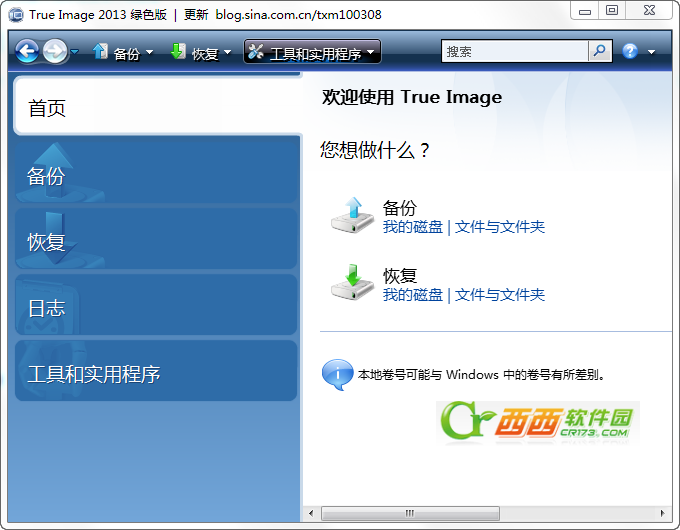Viewport: 680px width, 530px height.
Task: Click toolbar 恢复 green download icon
Action: [x=178, y=52]
